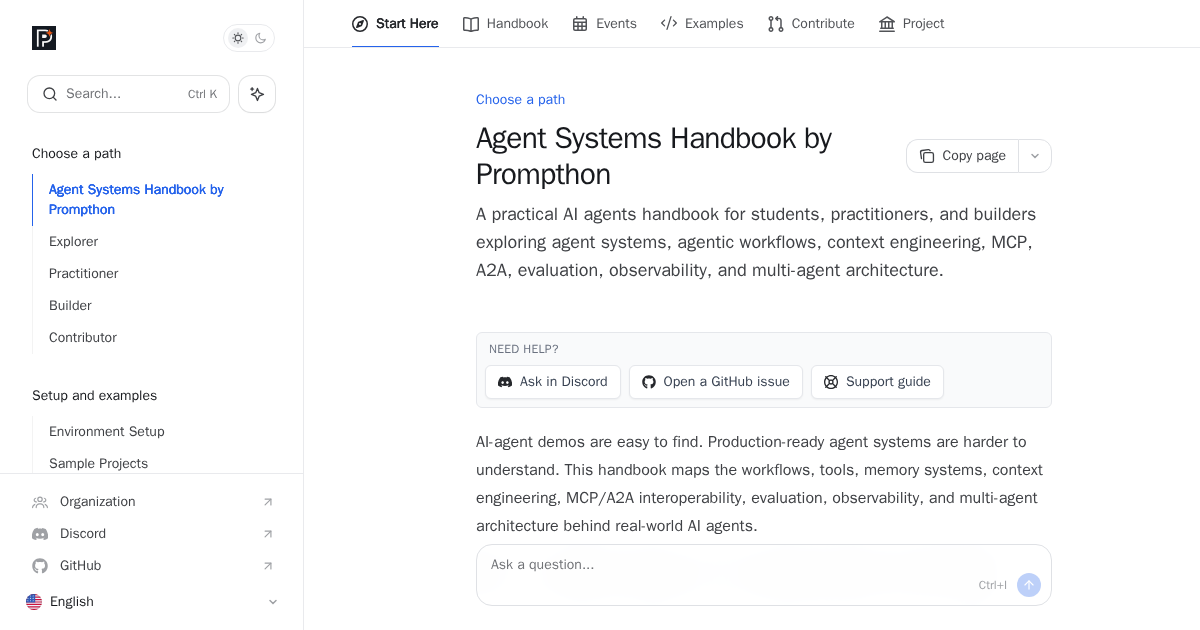This screenshot has height=630, width=1200.
Task: Click the GitHub icon in sidebar footer
Action: point(40,566)
